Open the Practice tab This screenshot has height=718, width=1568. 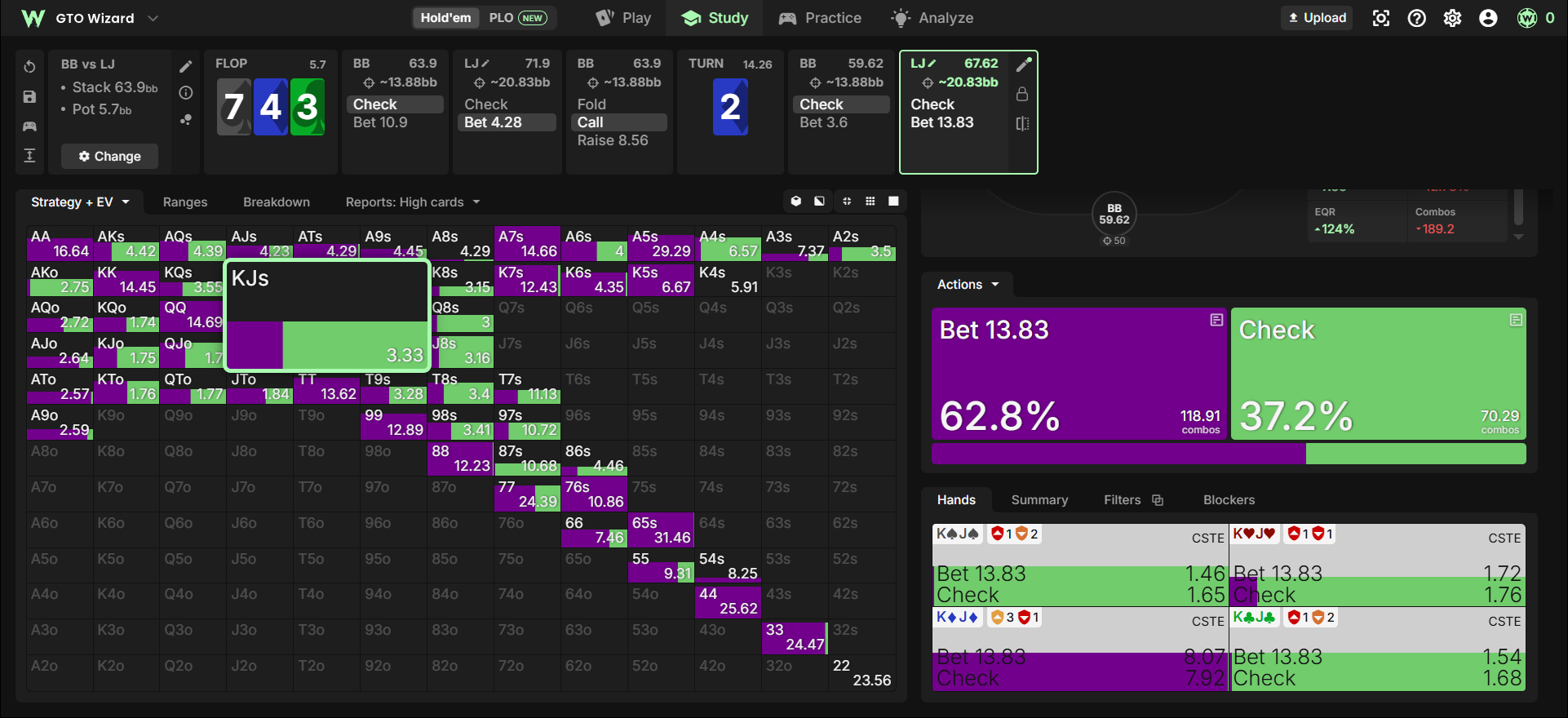click(x=821, y=18)
